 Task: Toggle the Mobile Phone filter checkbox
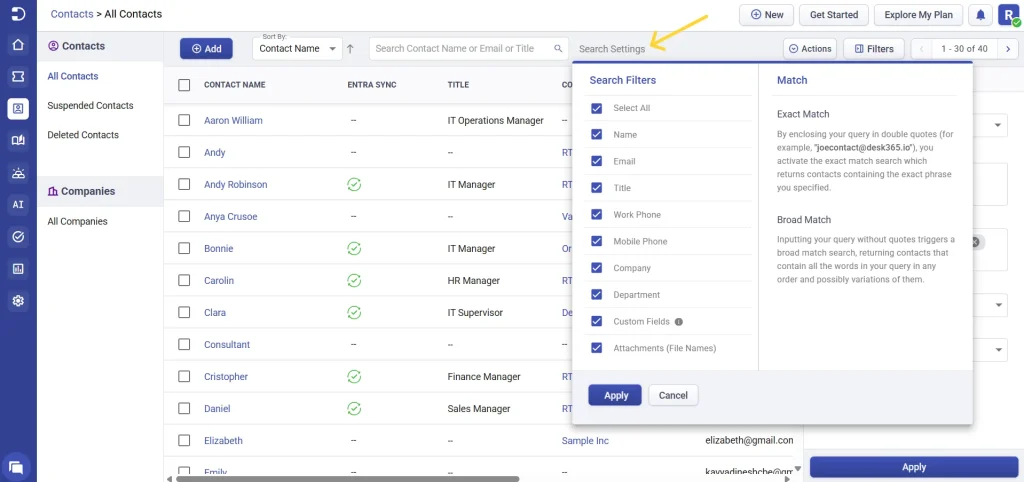596,241
